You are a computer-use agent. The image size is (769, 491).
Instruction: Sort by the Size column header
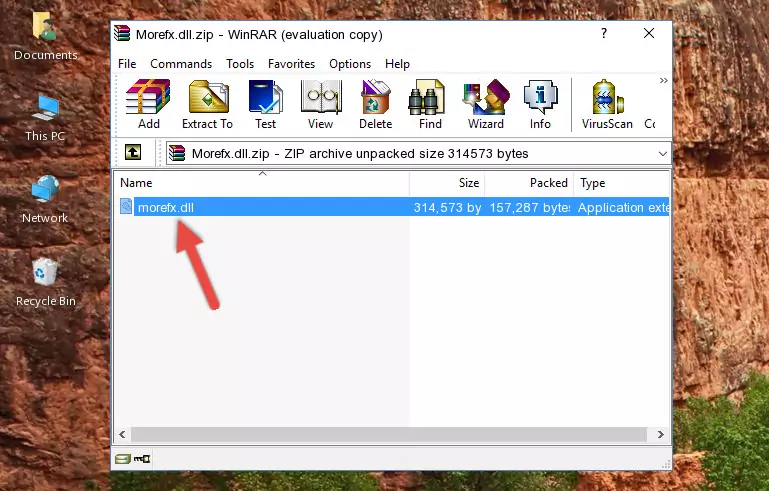pos(447,183)
